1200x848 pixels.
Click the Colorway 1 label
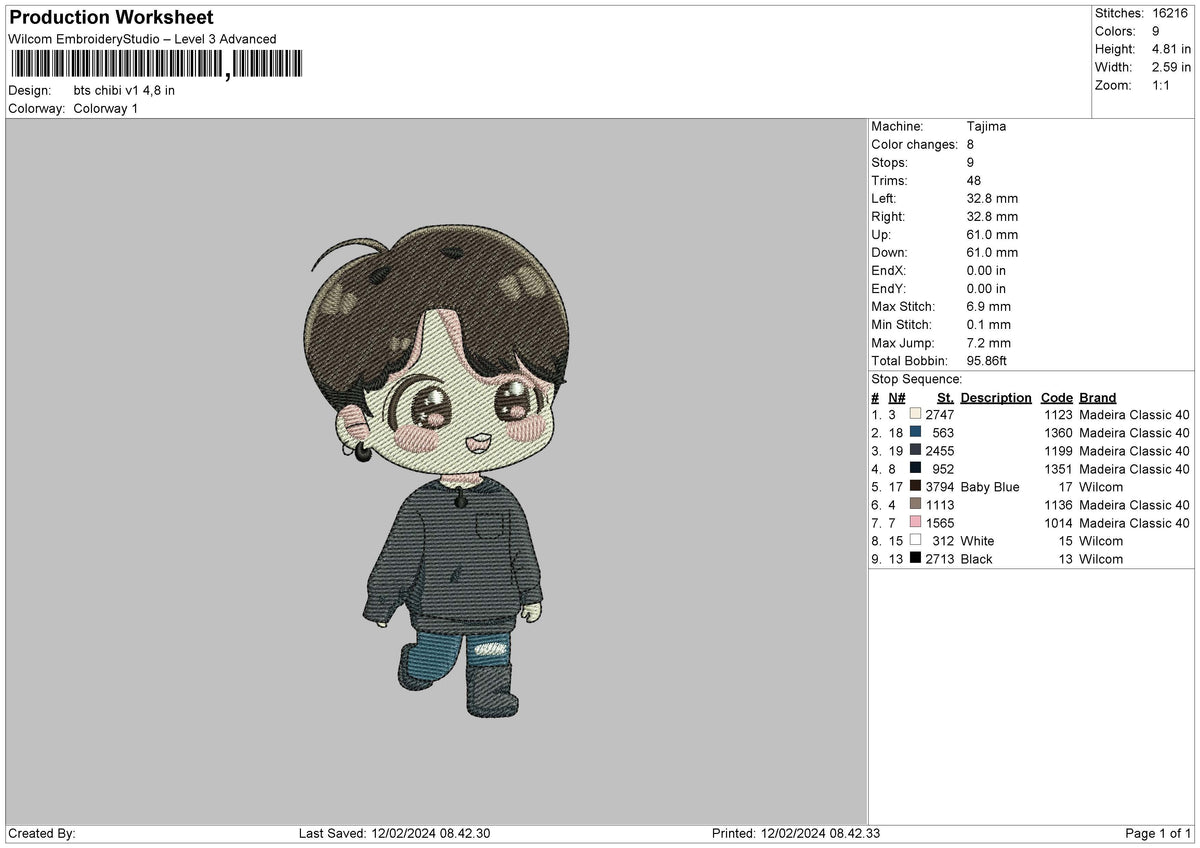106,108
